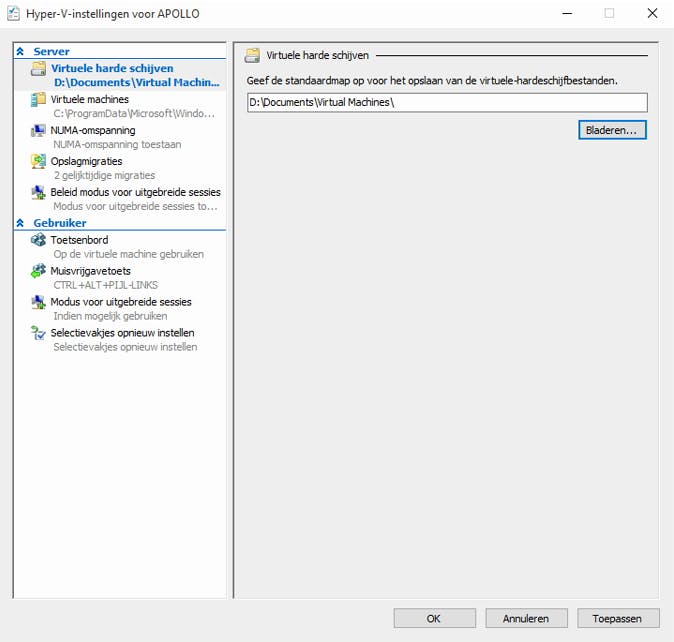
Task: Click 'CTRL+ALT+PIJL-LINKS' subtext
Action: point(106,285)
